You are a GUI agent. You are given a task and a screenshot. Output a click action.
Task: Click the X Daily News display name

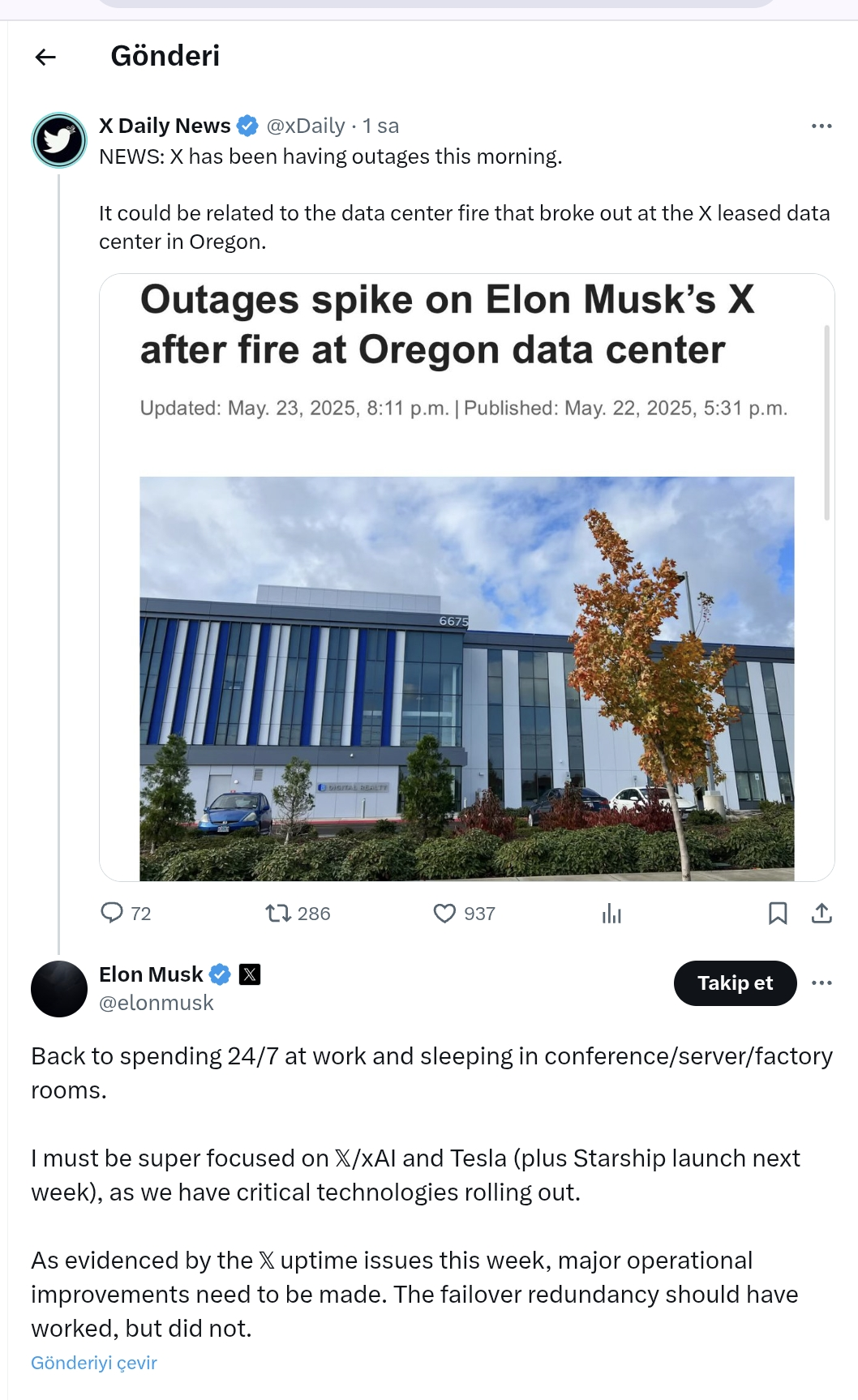[165, 126]
